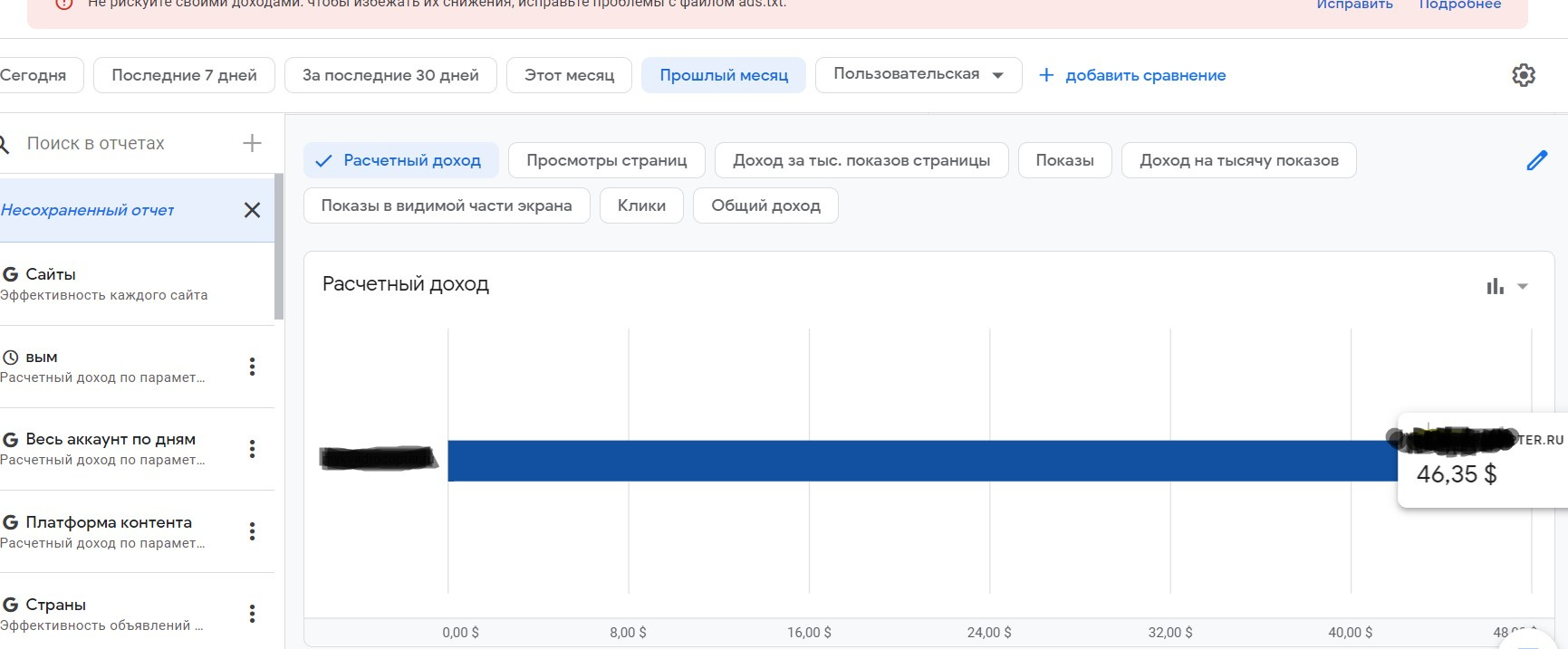This screenshot has height=649, width=1568.
Task: Open the вым saved report
Action: click(x=136, y=367)
